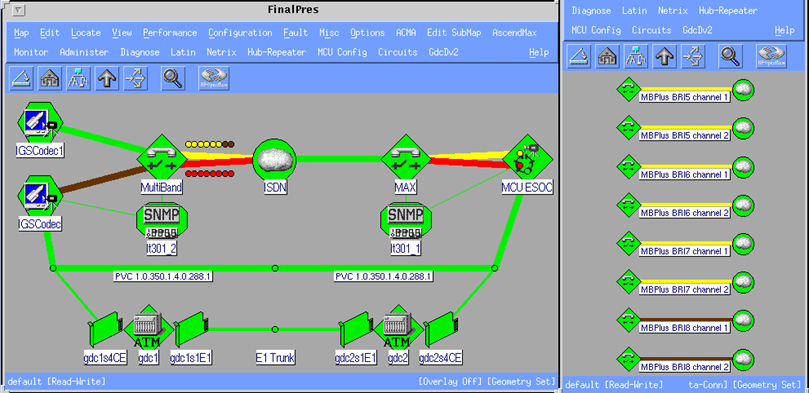
Task: Open the Performance menu
Action: 170,33
